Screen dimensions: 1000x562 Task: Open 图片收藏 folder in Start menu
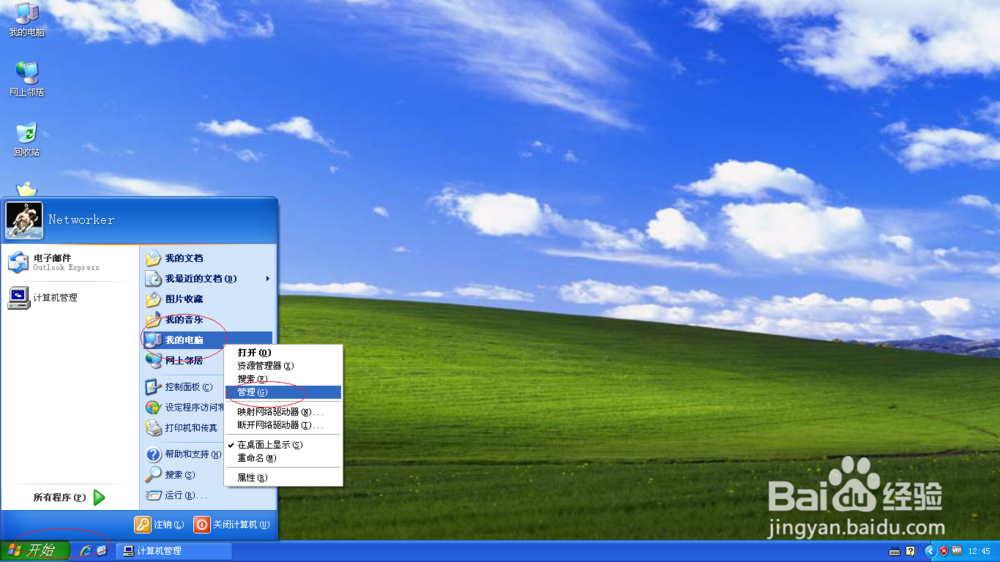(208, 299)
